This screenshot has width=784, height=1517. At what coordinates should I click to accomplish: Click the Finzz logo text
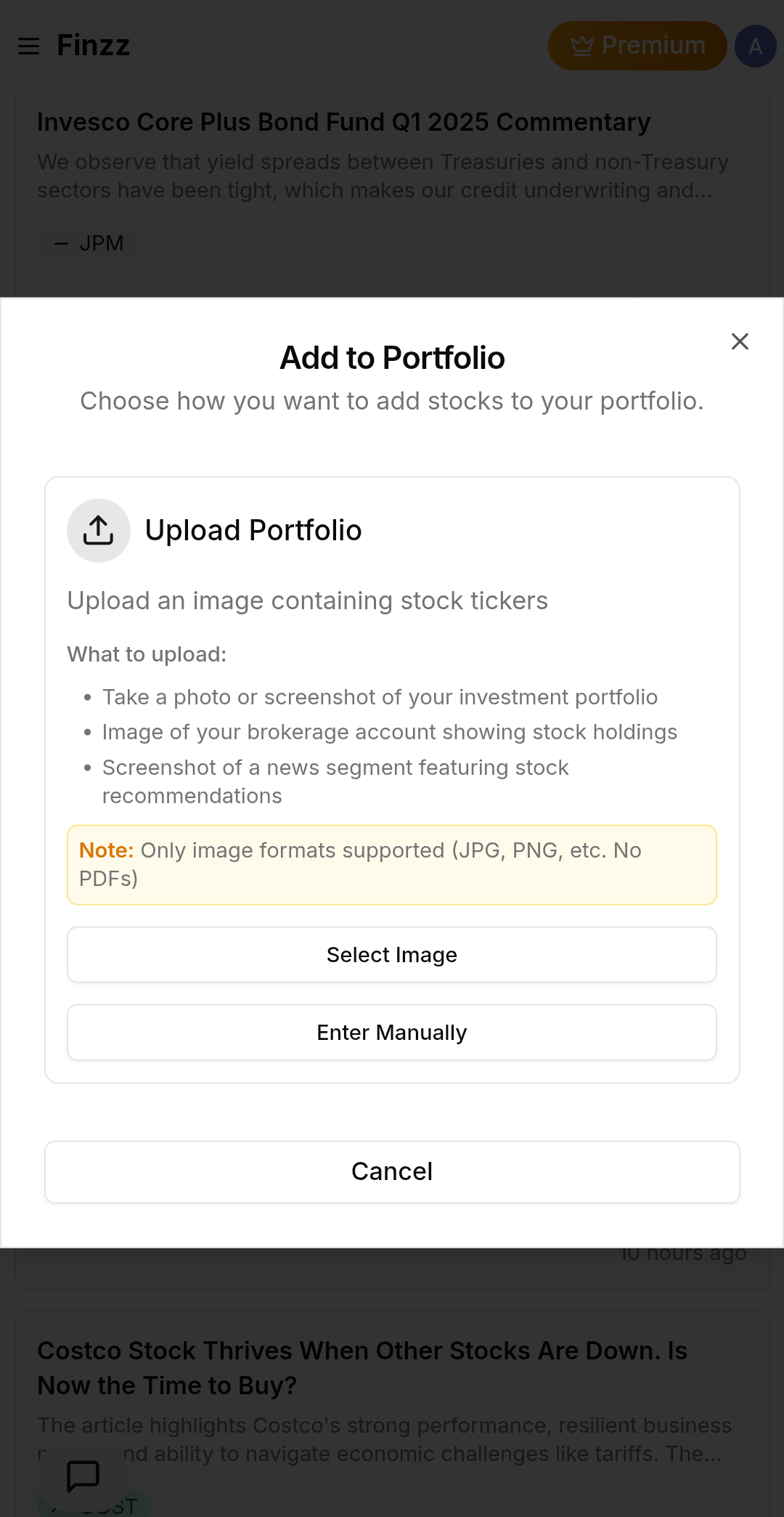pyautogui.click(x=94, y=46)
